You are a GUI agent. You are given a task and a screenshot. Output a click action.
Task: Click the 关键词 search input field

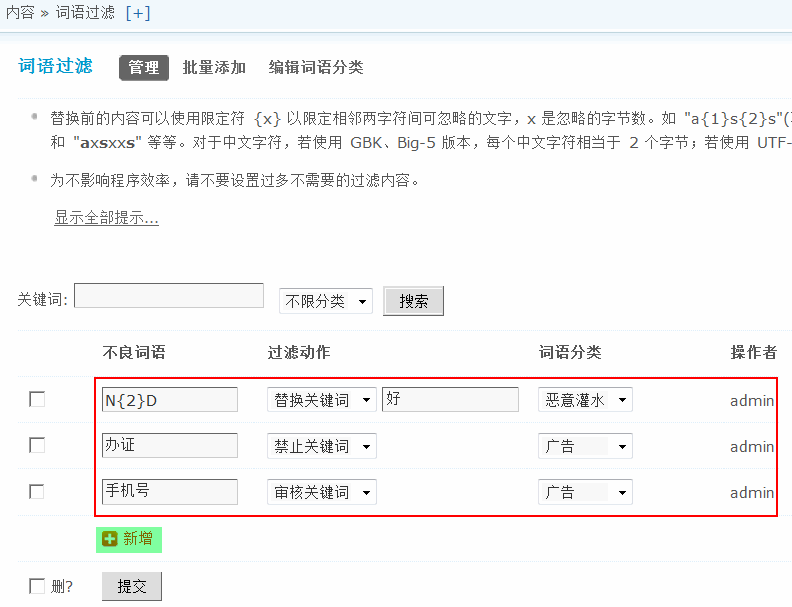click(168, 296)
